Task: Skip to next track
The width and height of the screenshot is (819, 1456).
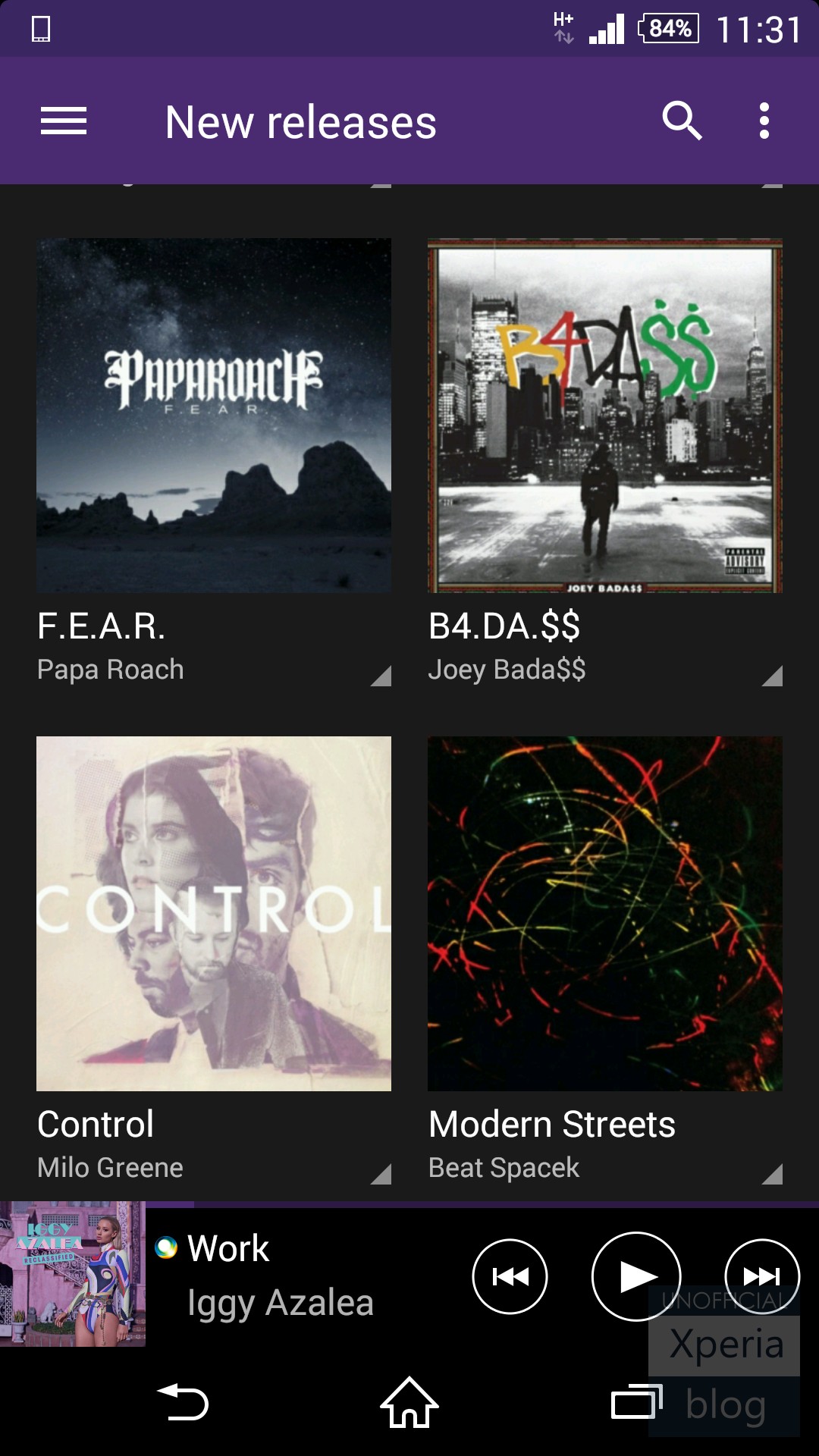Action: point(762,1276)
